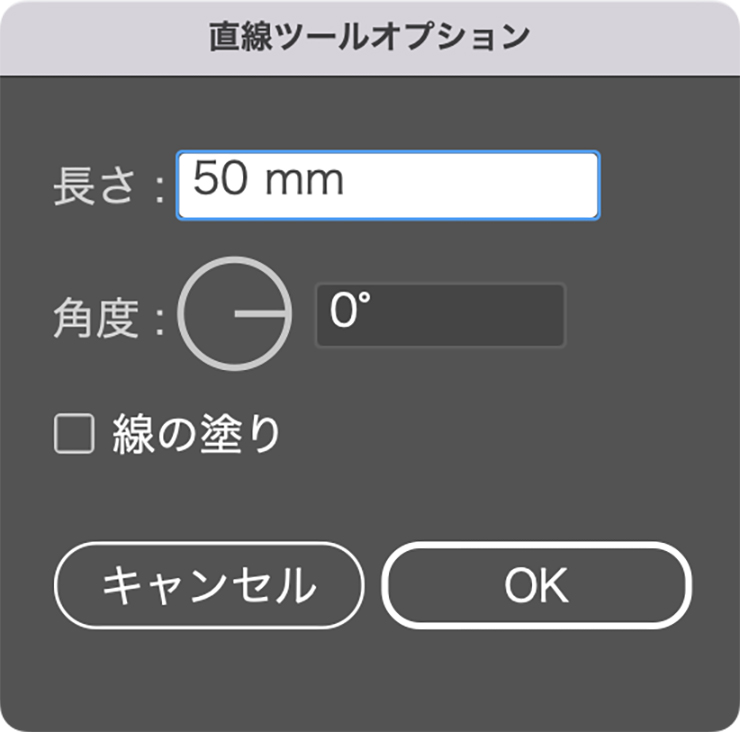Click into the 長さ input field
Image resolution: width=740 pixels, height=732 pixels.
tap(388, 185)
